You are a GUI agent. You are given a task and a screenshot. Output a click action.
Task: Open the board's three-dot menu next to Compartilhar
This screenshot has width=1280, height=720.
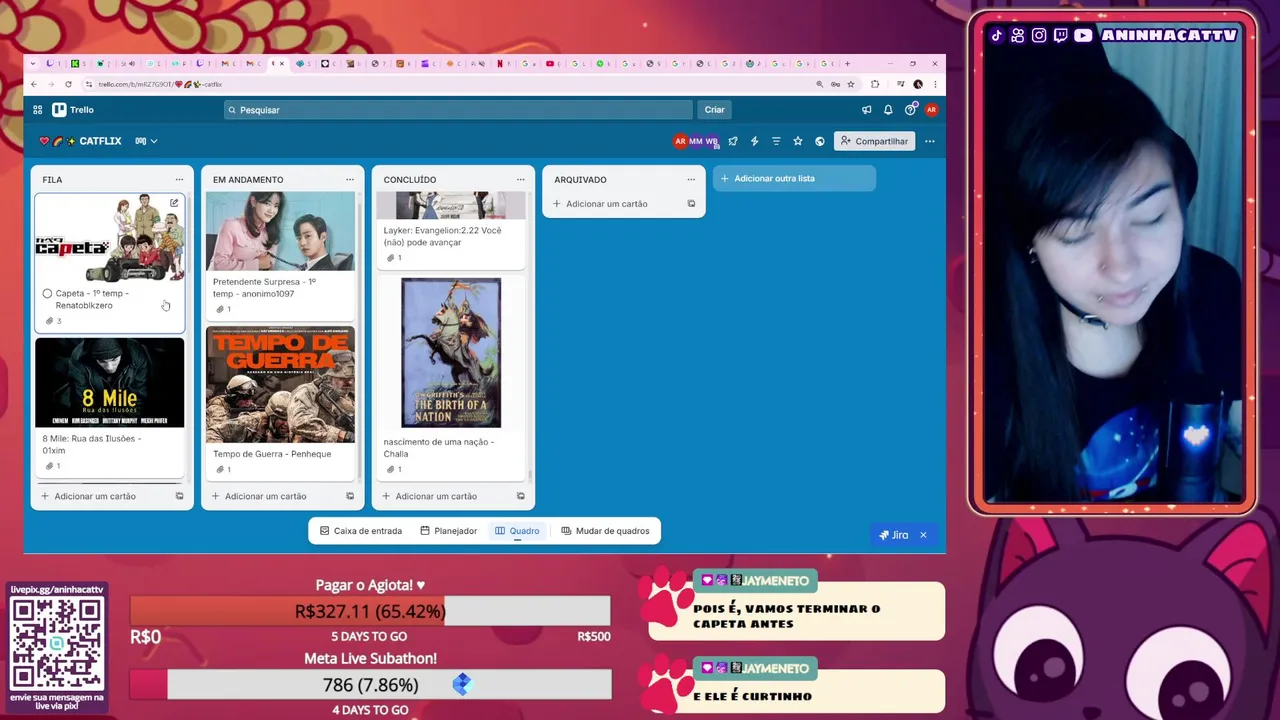930,141
